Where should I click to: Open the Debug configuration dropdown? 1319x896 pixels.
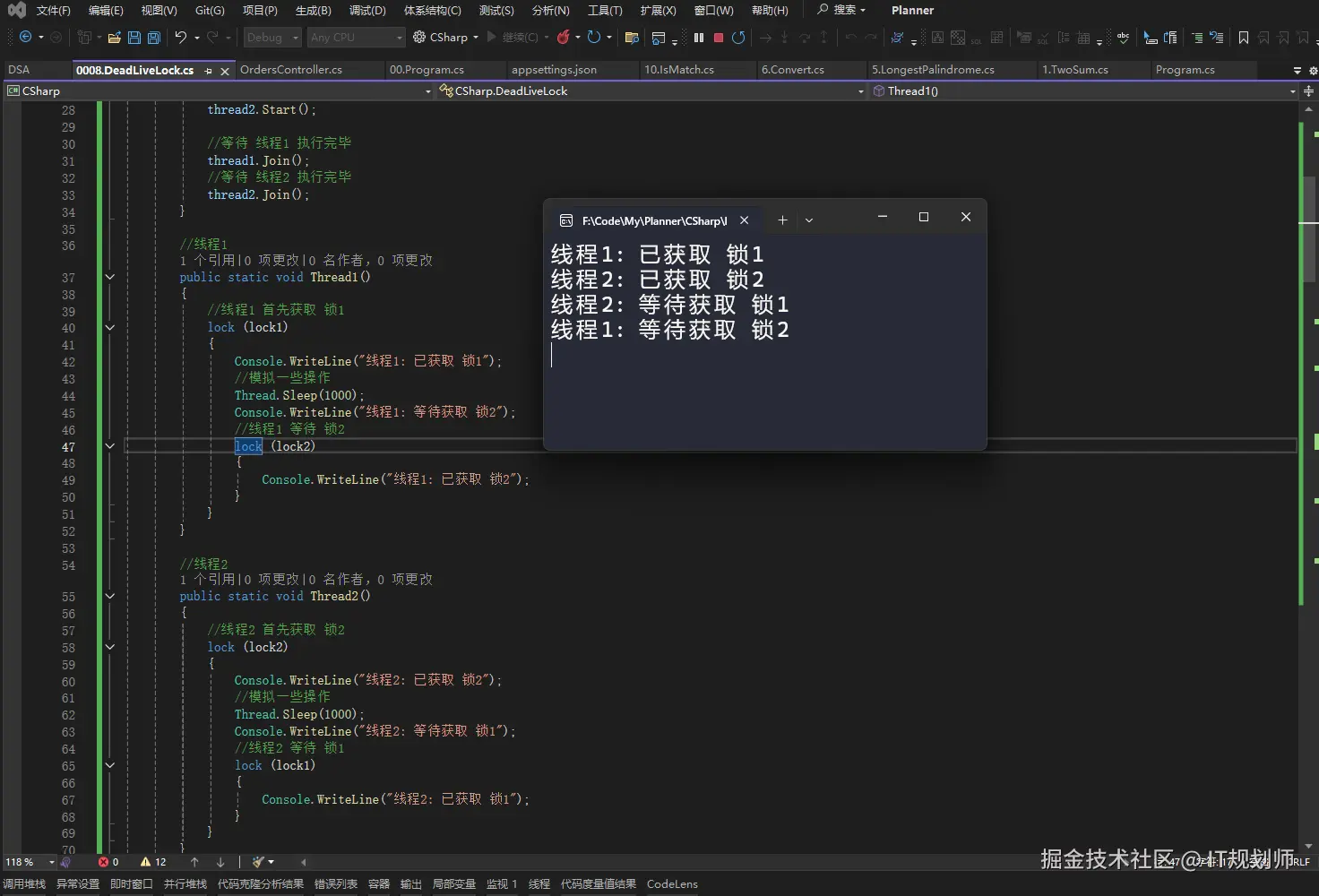pos(272,38)
